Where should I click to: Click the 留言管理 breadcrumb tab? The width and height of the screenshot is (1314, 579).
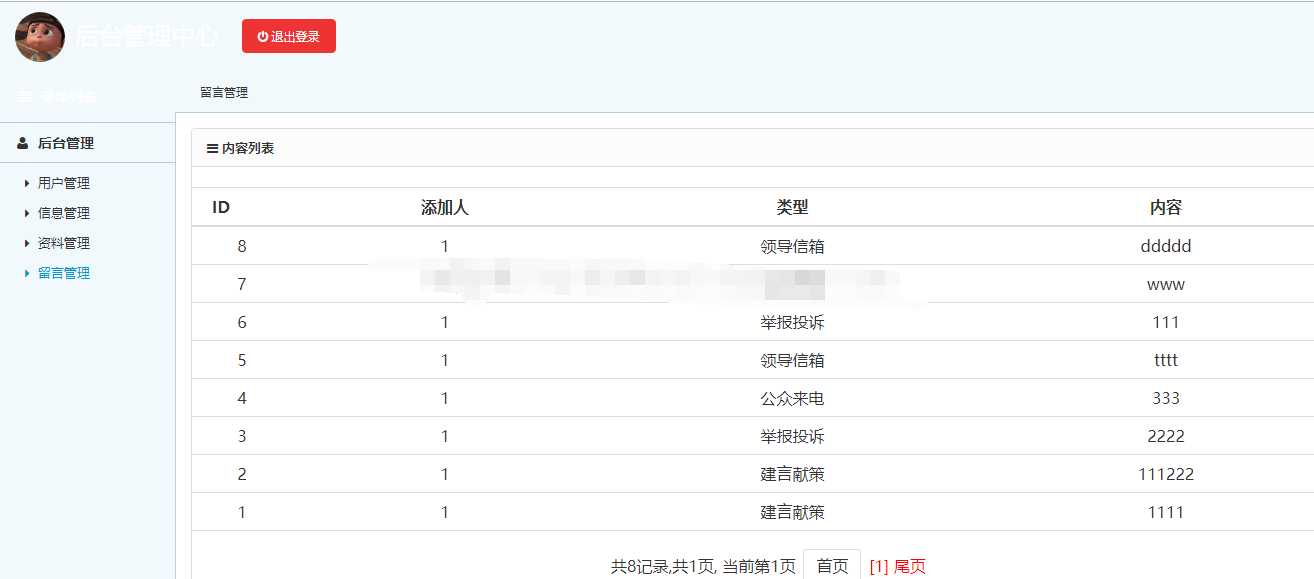pos(224,92)
